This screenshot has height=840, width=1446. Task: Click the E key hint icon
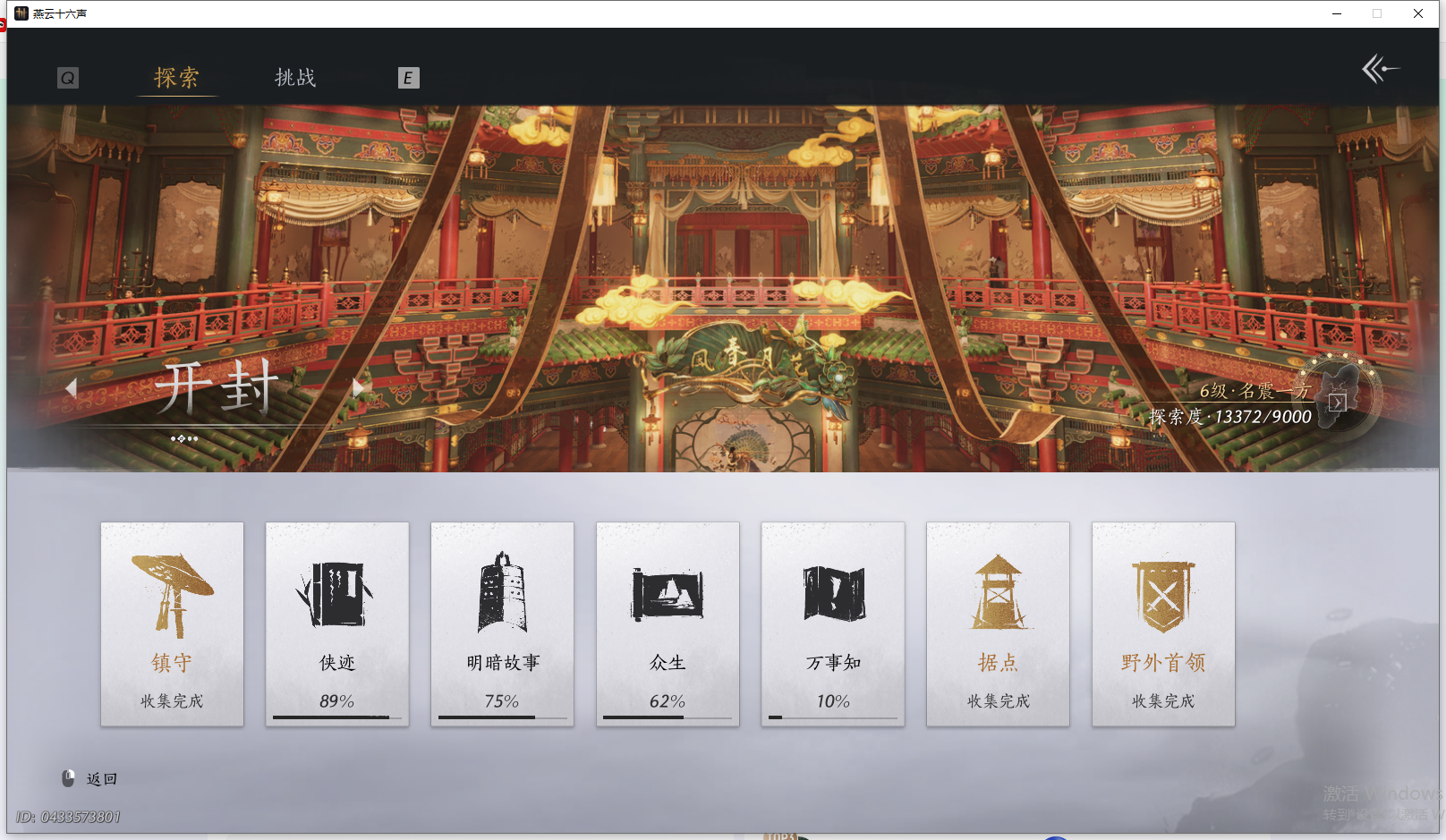[x=409, y=79]
